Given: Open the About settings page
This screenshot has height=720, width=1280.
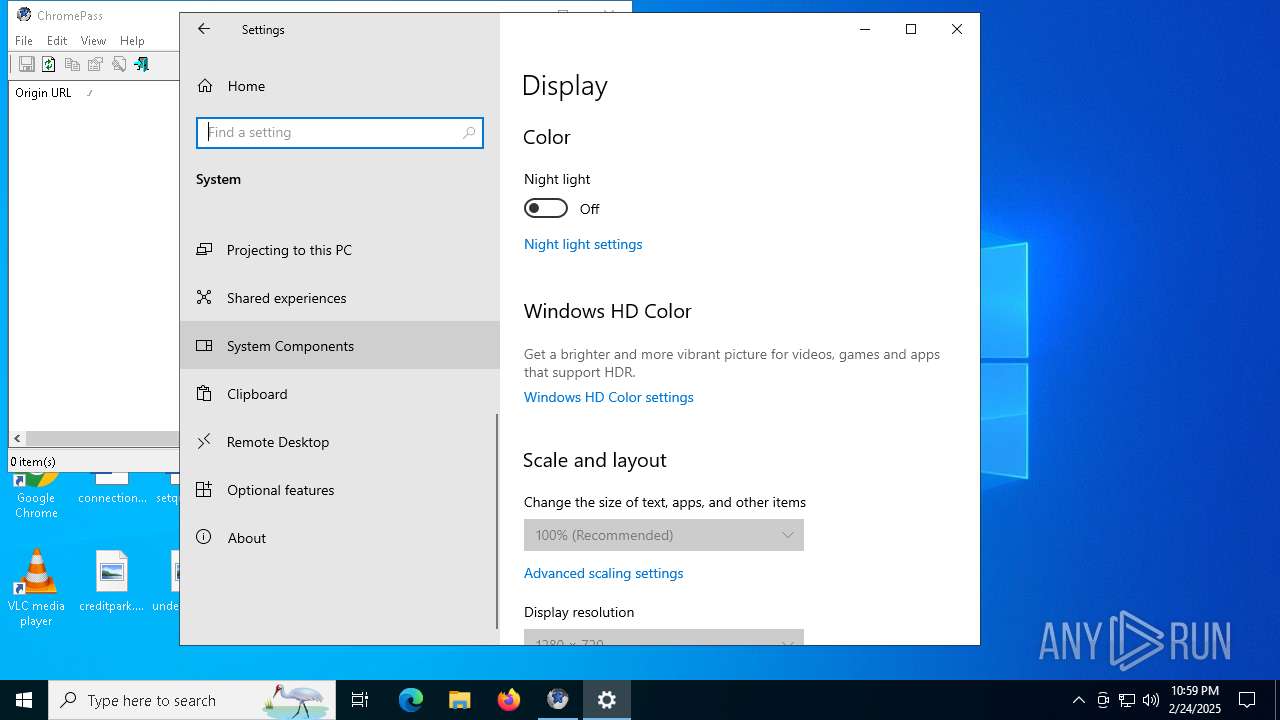Looking at the screenshot, I should click(x=340, y=538).
